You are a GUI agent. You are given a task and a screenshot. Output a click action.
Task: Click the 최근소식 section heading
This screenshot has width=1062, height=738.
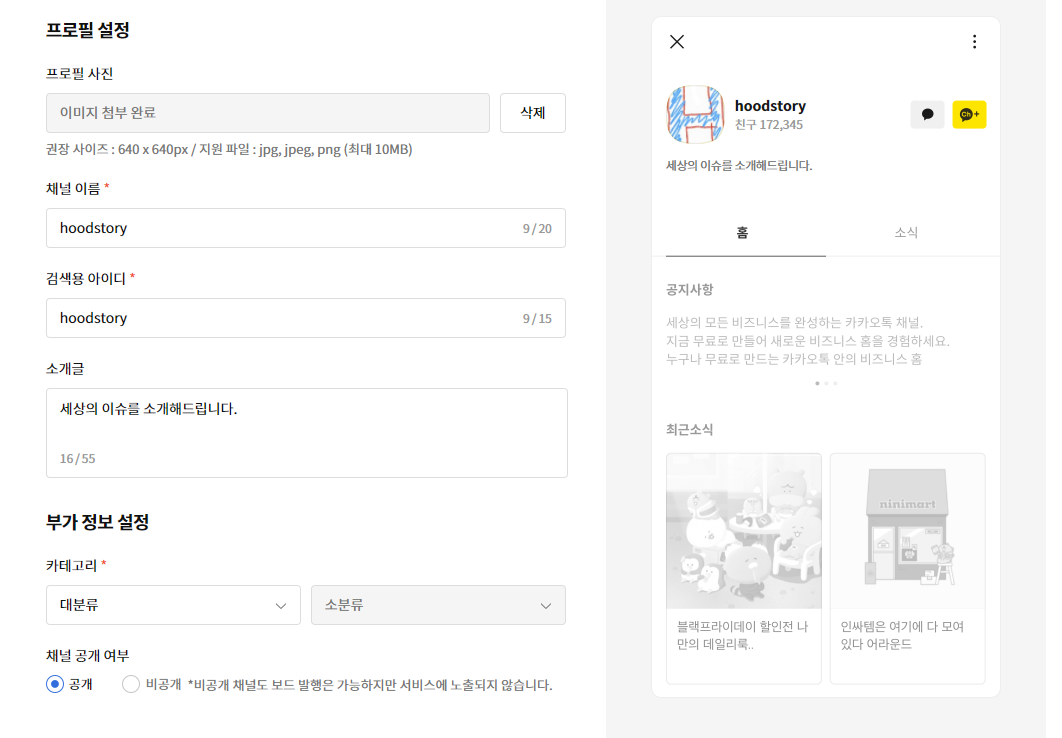pos(689,429)
